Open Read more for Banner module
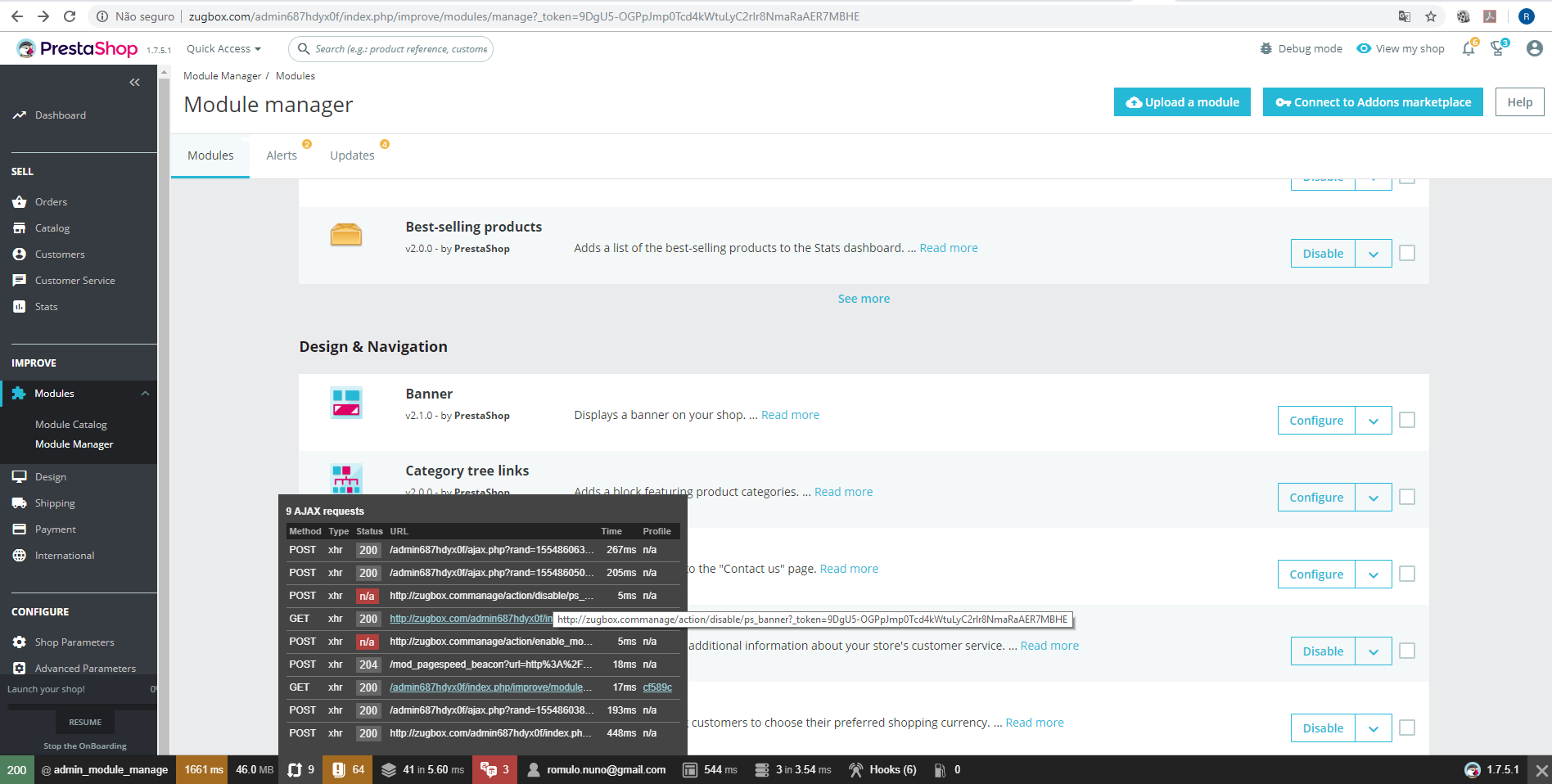Screen dimensions: 1552x784 (790, 415)
